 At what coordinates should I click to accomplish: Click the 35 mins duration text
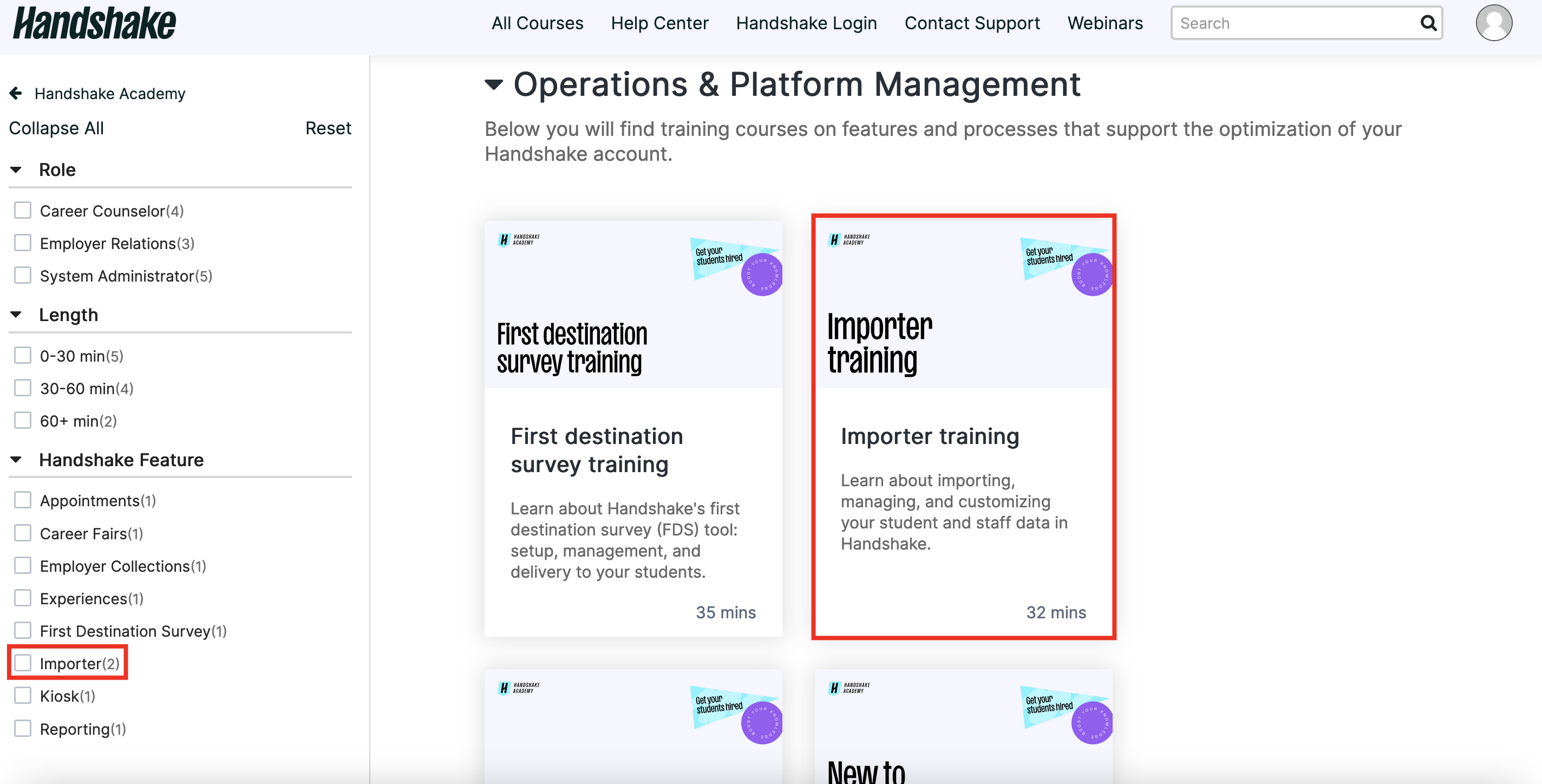click(726, 612)
